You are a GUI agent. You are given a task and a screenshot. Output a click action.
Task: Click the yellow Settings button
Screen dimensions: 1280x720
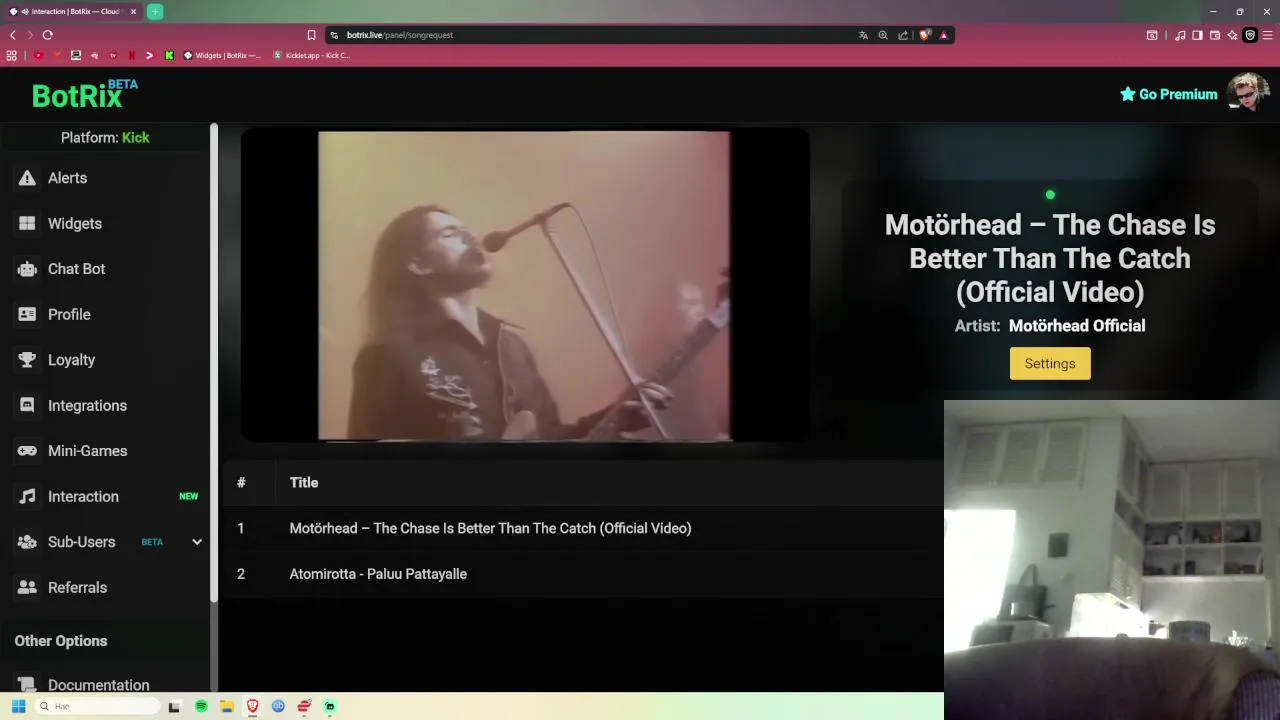point(1050,363)
